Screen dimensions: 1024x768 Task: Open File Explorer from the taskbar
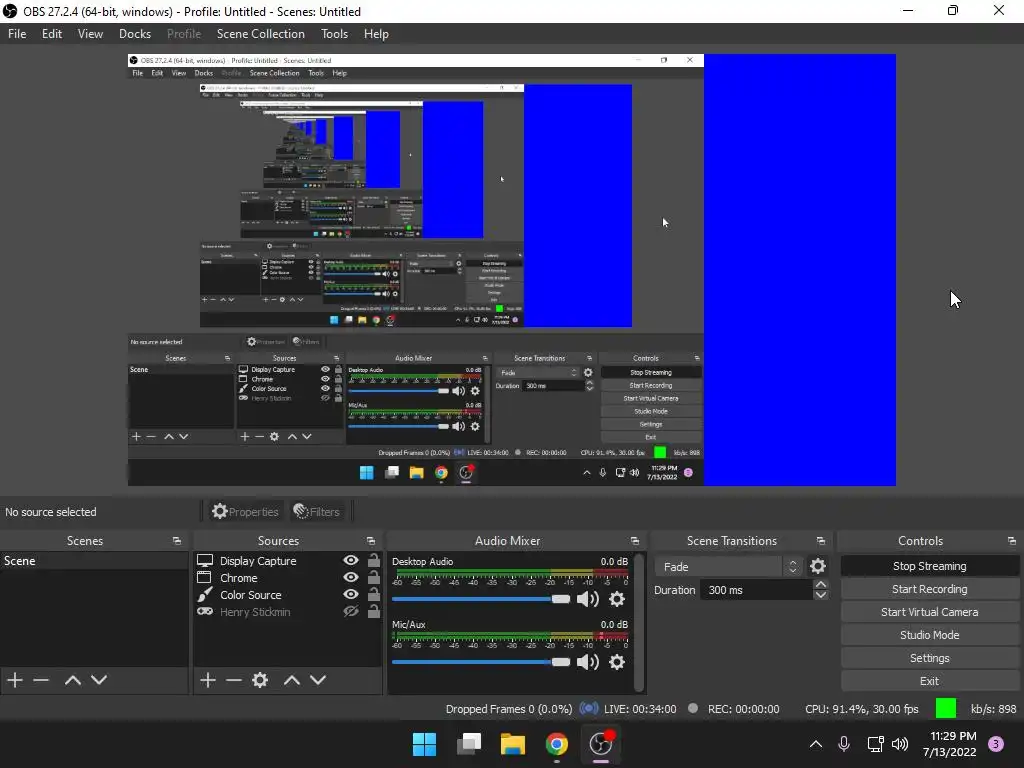[513, 744]
